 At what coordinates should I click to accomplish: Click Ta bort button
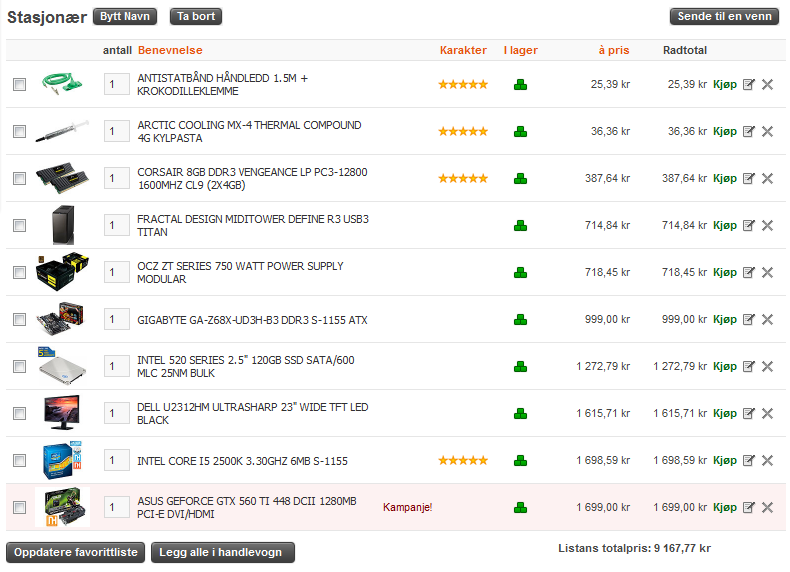tap(196, 17)
